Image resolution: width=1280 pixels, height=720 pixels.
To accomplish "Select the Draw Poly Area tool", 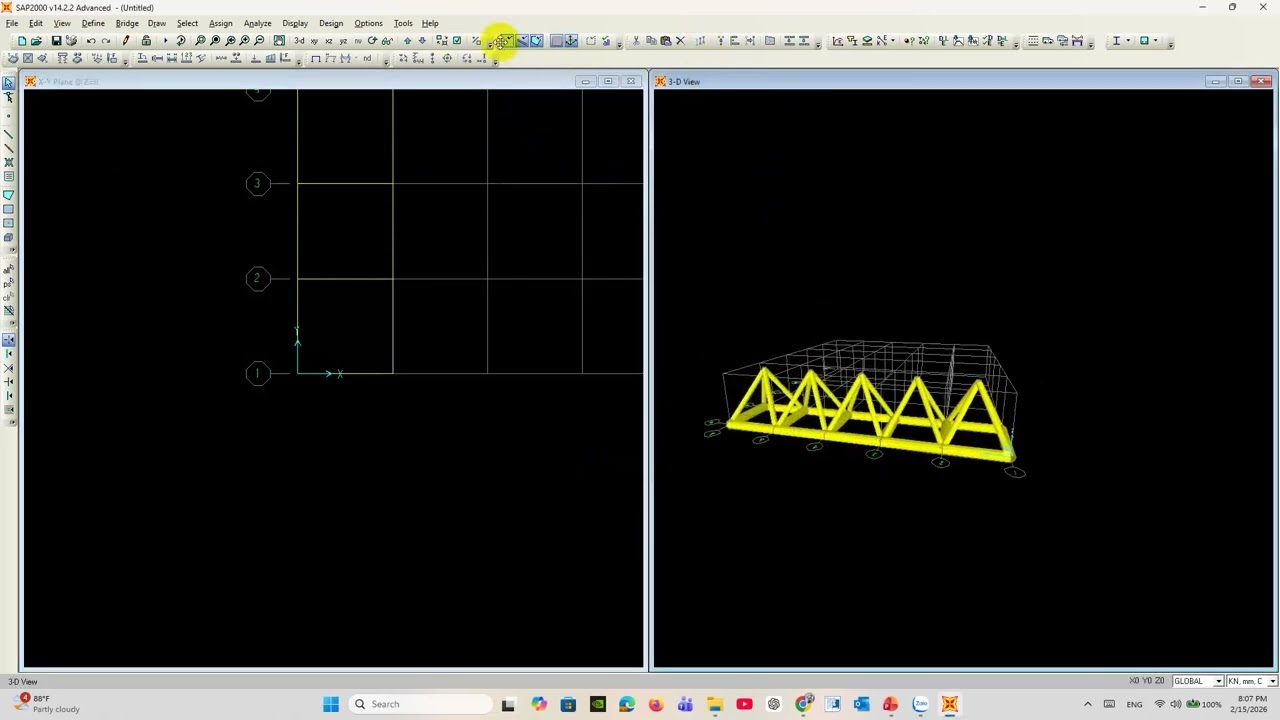I will pyautogui.click(x=9, y=195).
